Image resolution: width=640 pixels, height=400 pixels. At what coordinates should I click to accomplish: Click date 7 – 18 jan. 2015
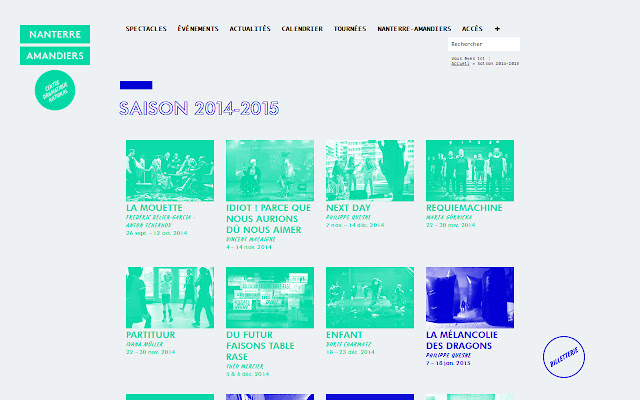click(448, 363)
